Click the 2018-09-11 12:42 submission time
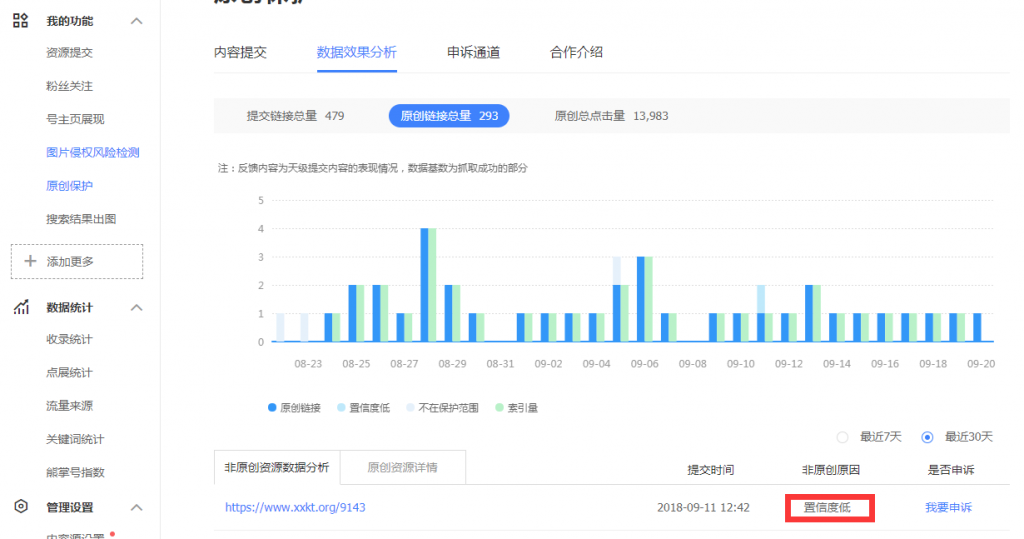Viewport: 1024px width, 539px height. coord(703,507)
